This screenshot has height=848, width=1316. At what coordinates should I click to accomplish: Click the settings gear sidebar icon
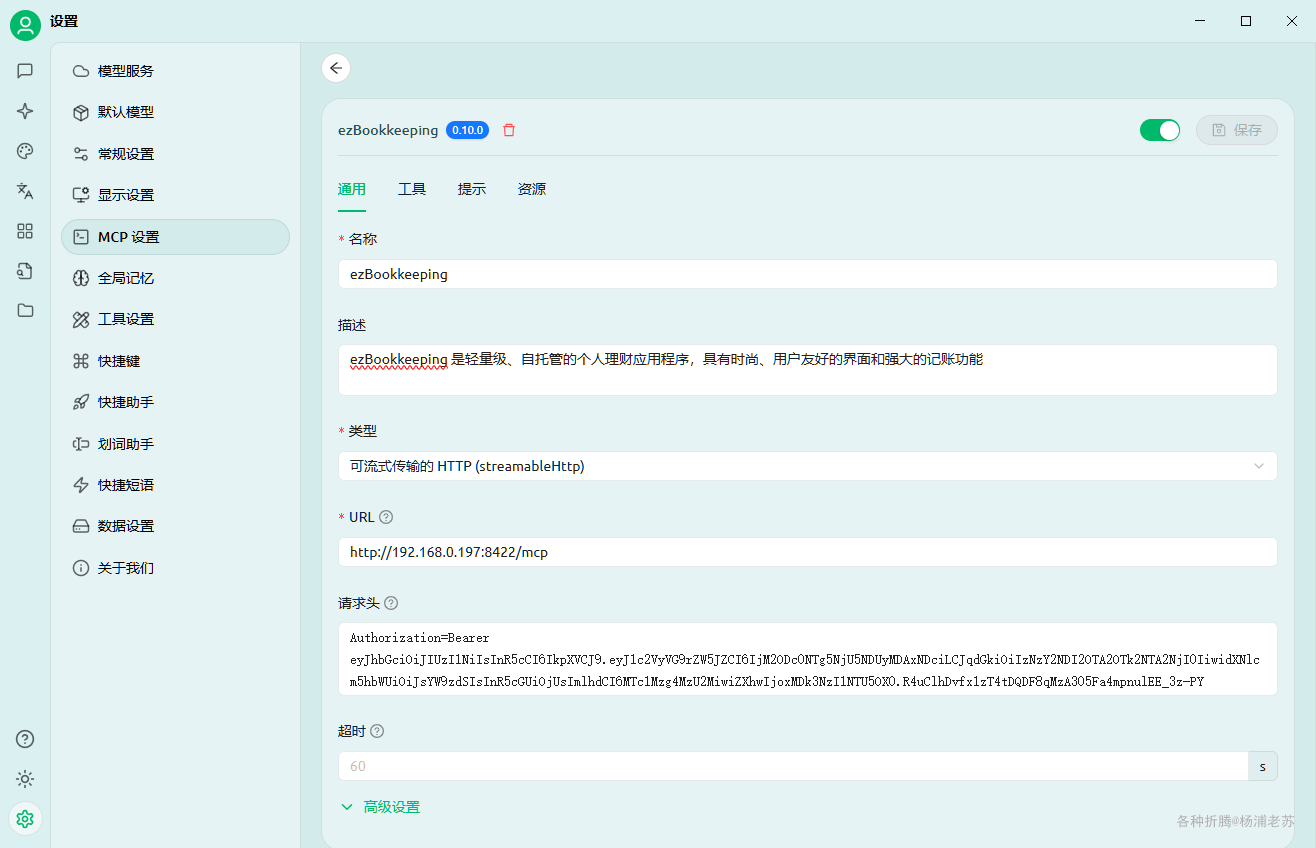point(25,819)
